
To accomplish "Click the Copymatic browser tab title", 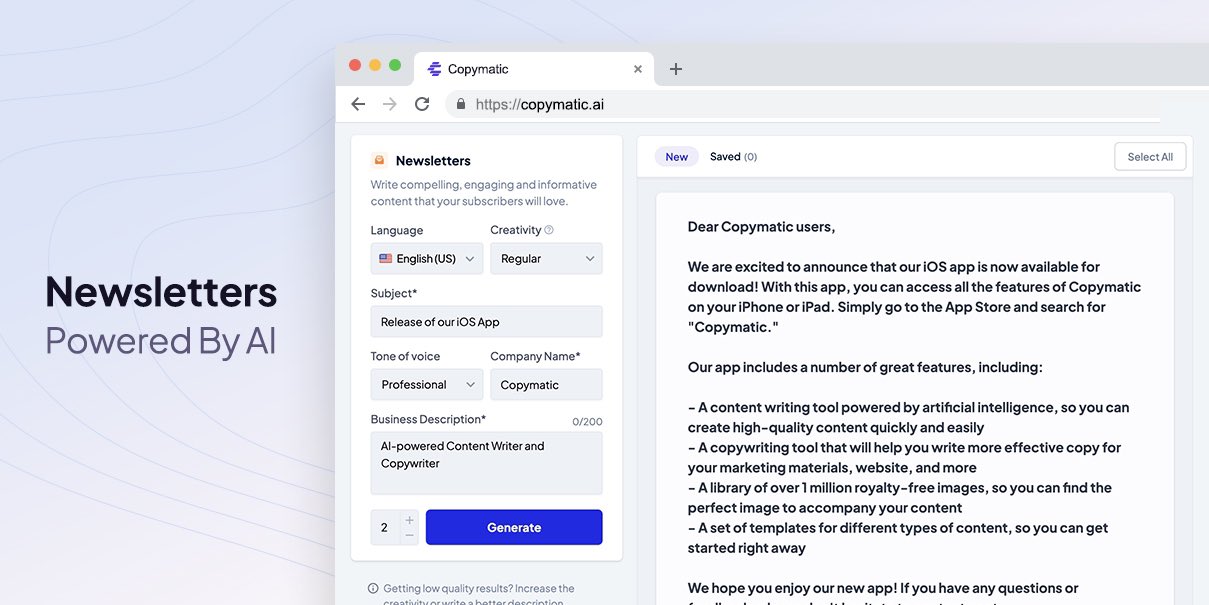I will [478, 69].
